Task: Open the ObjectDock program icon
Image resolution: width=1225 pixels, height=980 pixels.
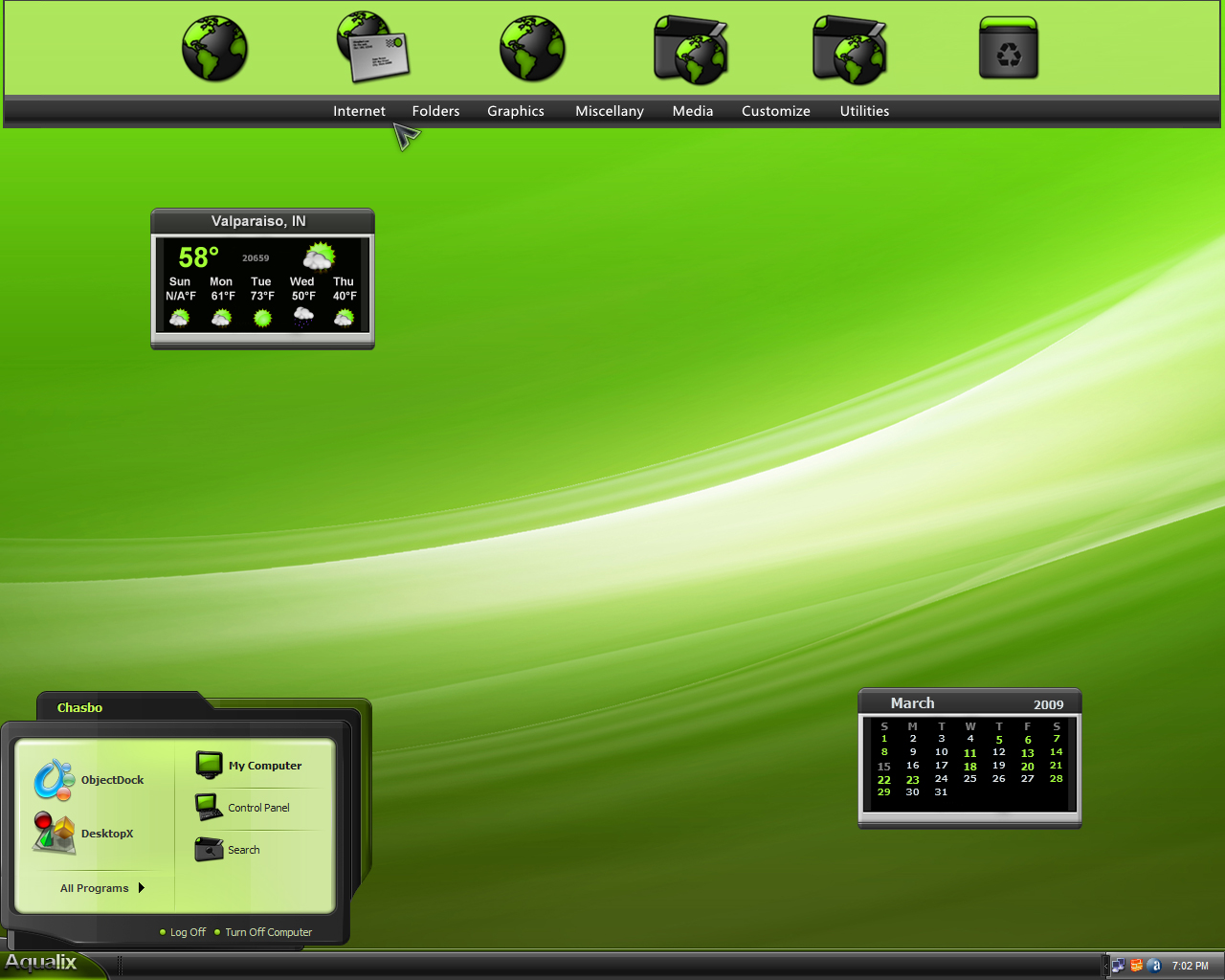Action: (55, 780)
